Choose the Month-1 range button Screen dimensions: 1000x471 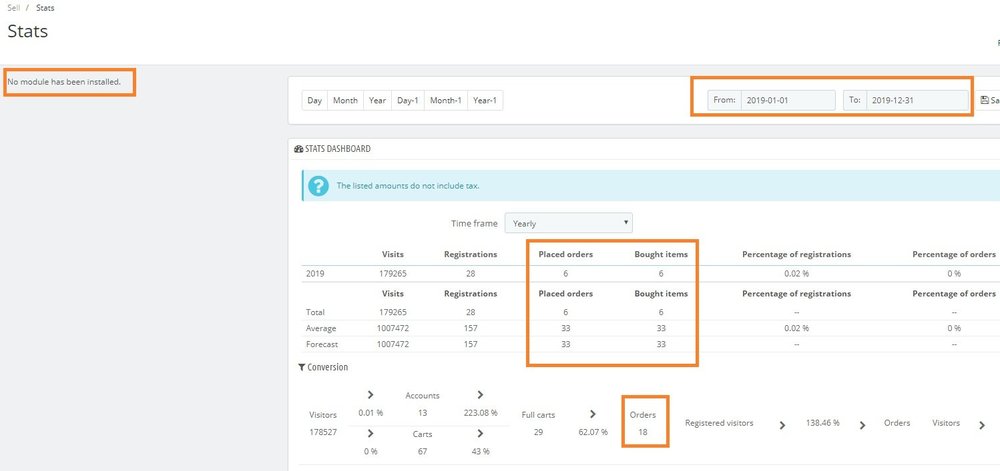pyautogui.click(x=446, y=100)
